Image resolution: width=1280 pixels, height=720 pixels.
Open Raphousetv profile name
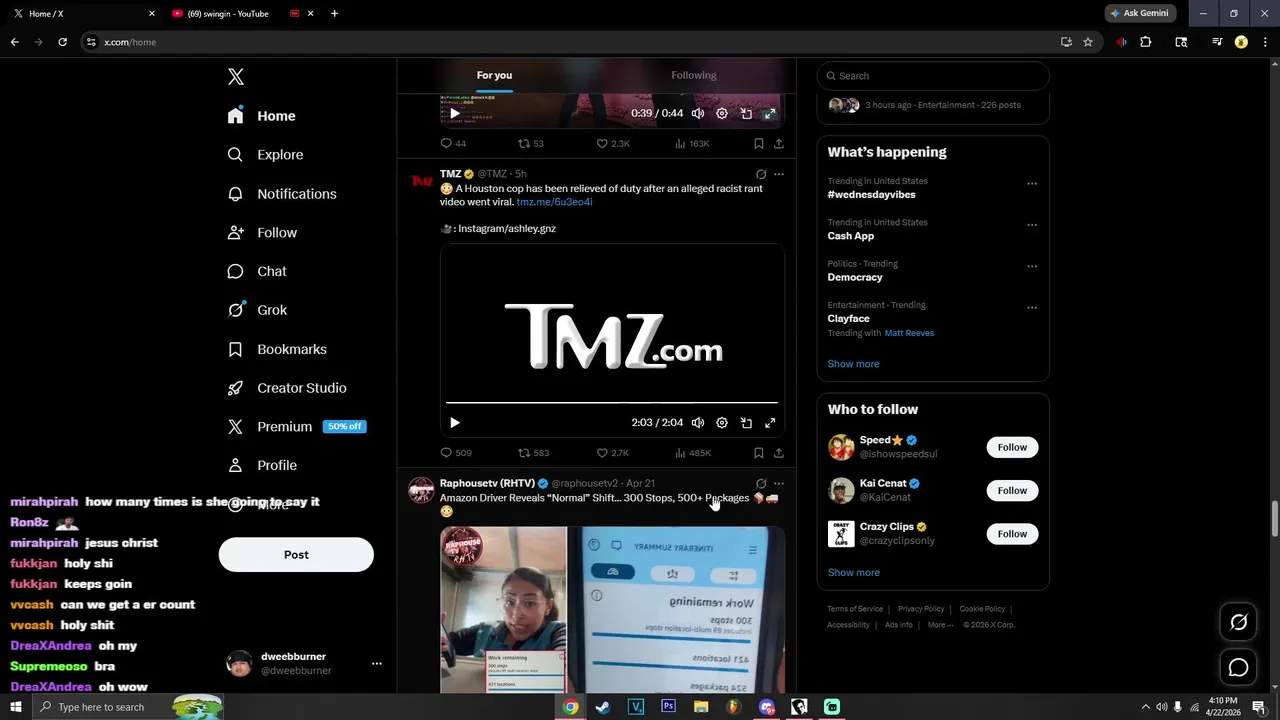[x=487, y=483]
